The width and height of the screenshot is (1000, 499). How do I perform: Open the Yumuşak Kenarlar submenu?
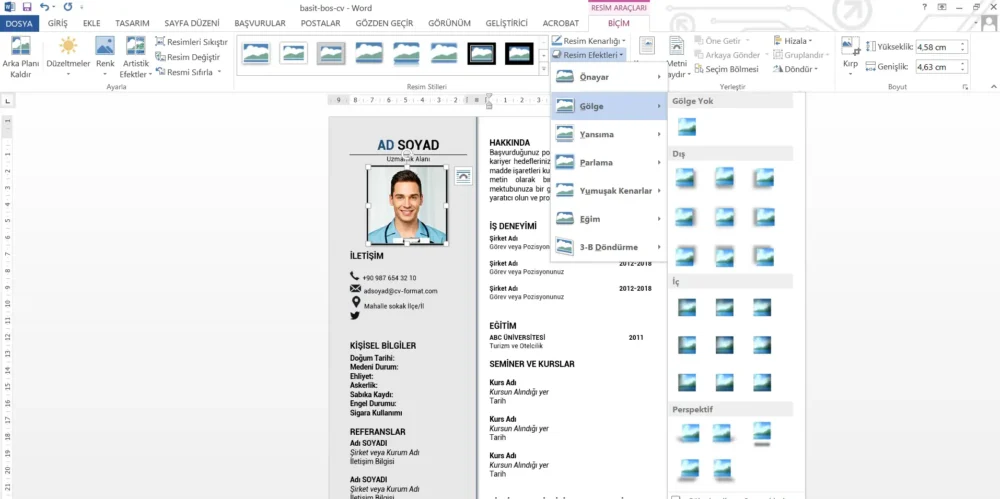pyautogui.click(x=608, y=190)
